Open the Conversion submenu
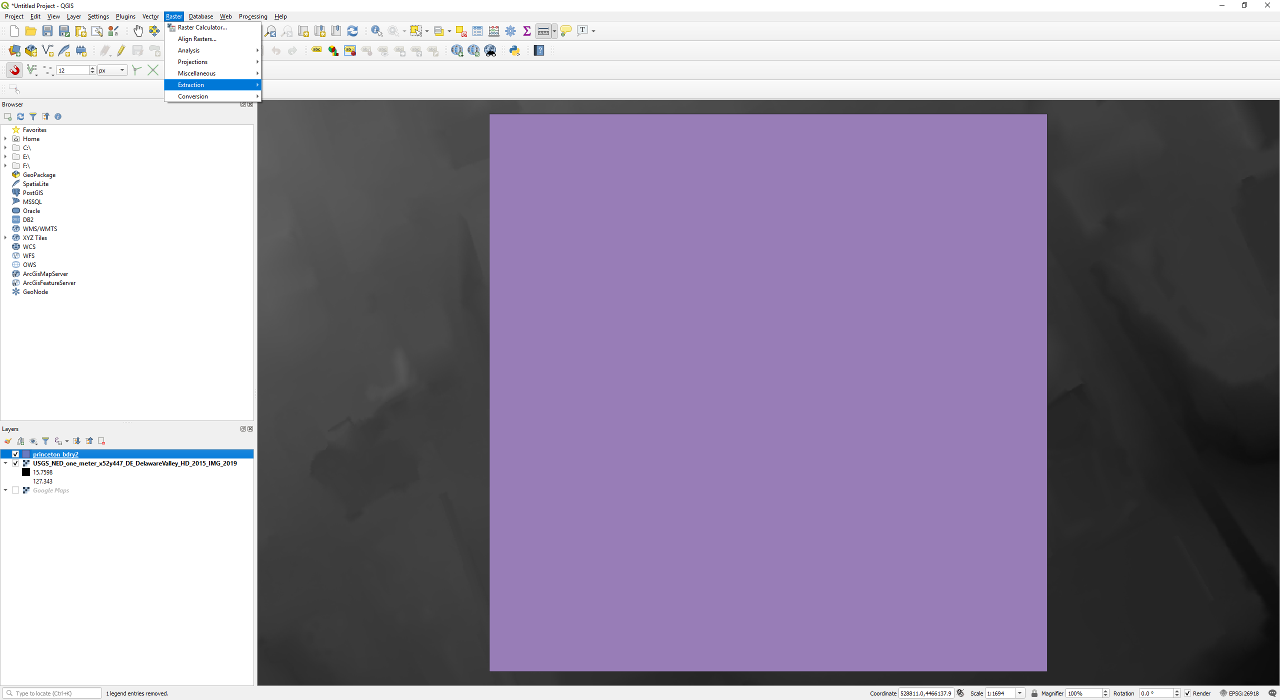1280x700 pixels. pos(213,96)
